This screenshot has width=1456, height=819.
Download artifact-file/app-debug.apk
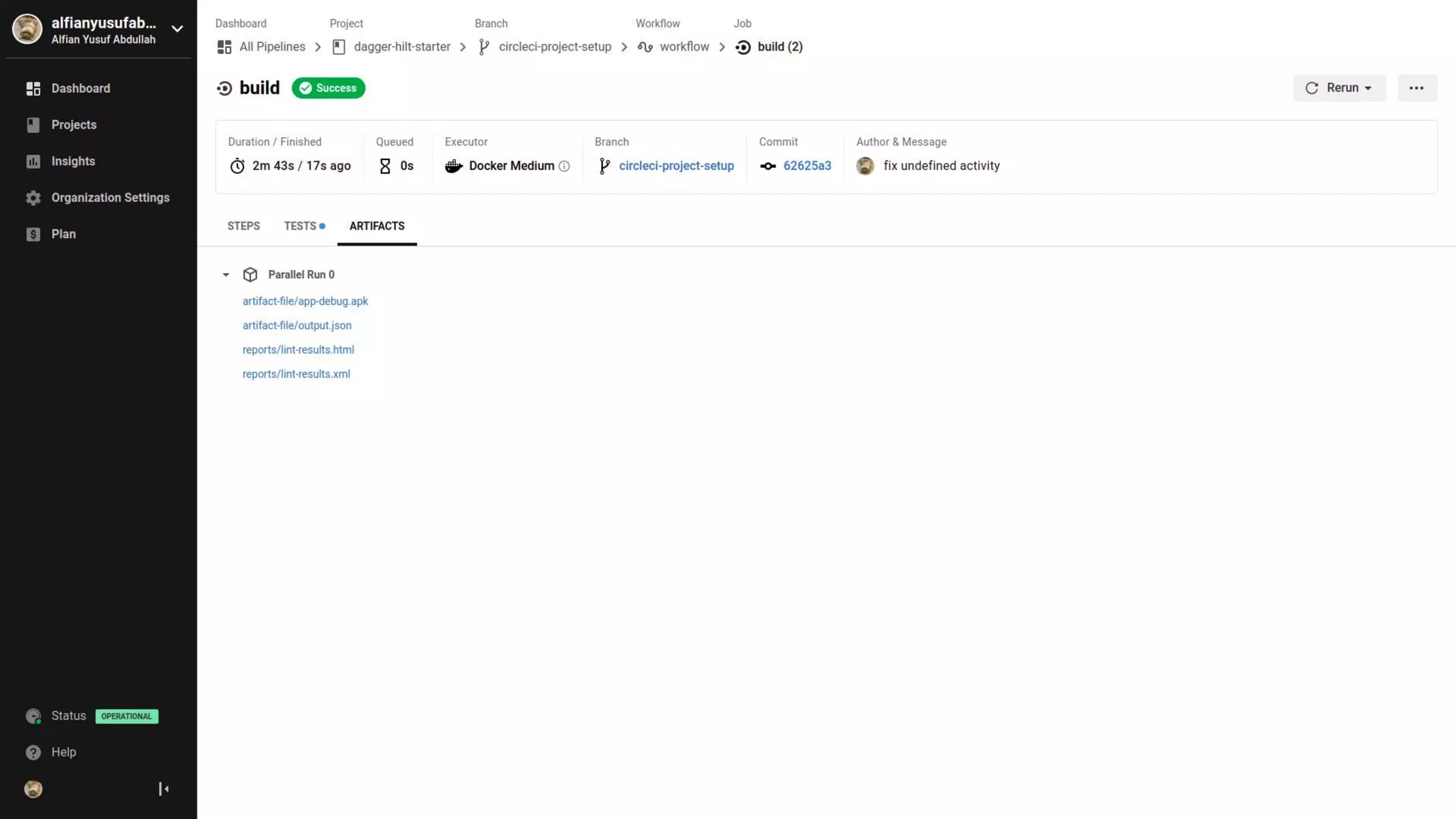click(x=305, y=301)
